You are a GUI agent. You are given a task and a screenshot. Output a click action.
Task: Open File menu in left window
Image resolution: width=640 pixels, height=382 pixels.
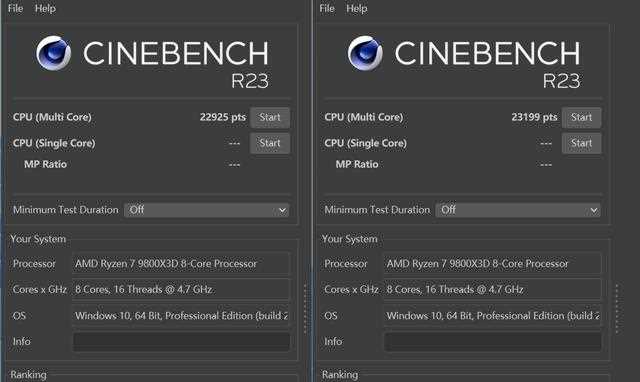click(16, 9)
